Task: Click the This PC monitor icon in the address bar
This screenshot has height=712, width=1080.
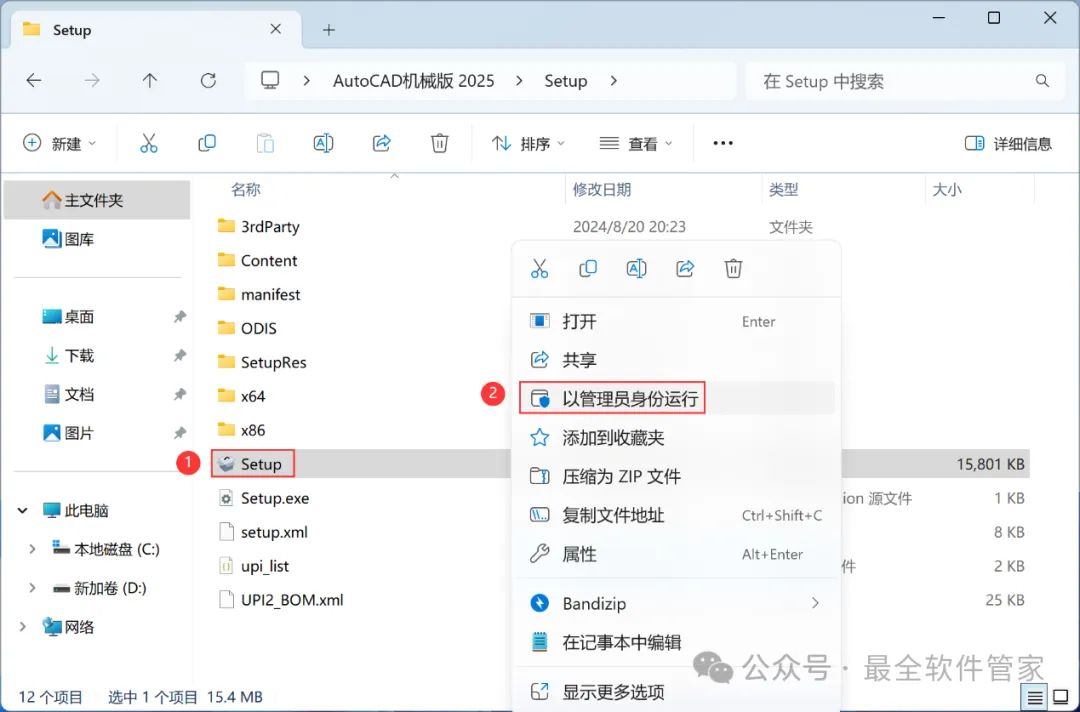Action: click(x=270, y=81)
